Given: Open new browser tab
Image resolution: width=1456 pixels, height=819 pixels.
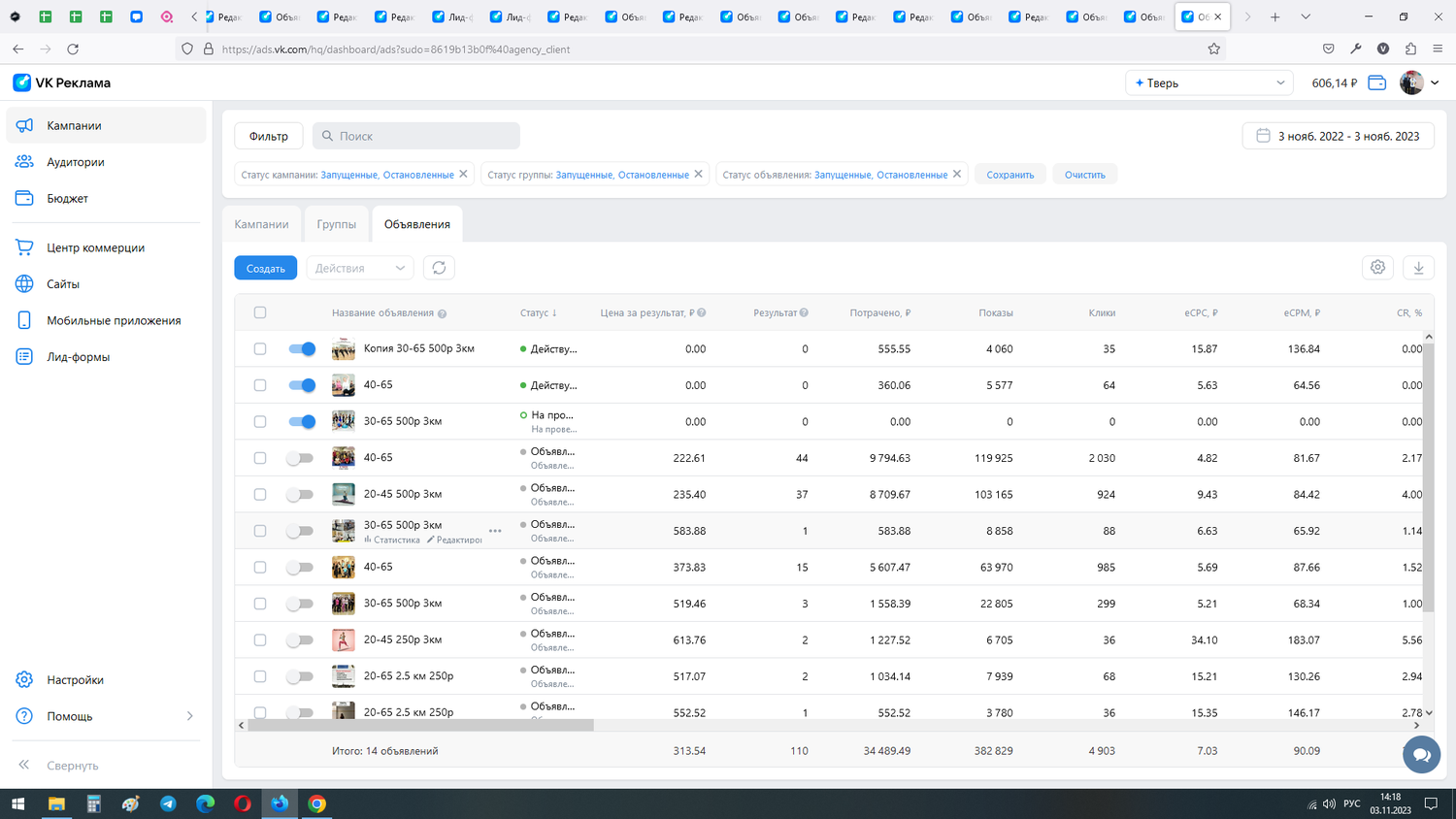Looking at the screenshot, I should tap(1275, 16).
